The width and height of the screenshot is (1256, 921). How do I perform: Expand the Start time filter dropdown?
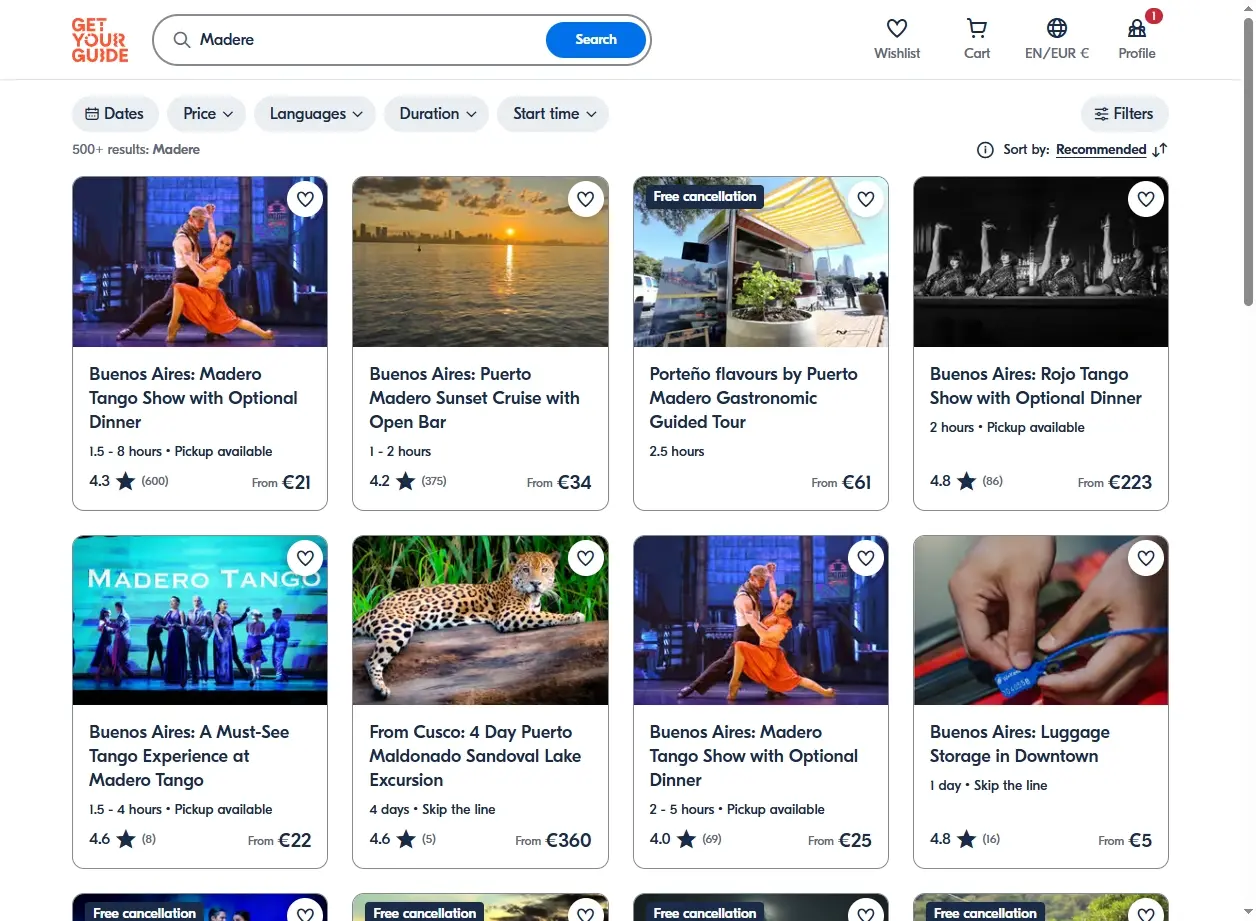553,114
